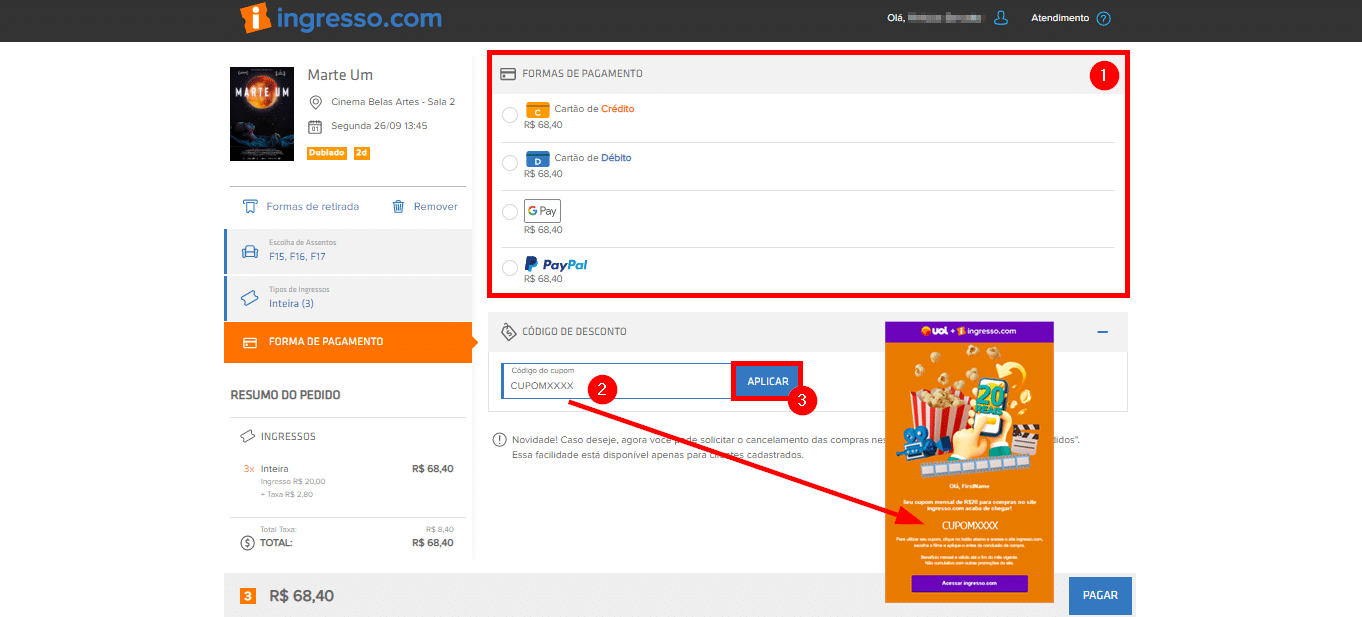Click the trash icon beside Remover
The image size is (1362, 617).
398,206
